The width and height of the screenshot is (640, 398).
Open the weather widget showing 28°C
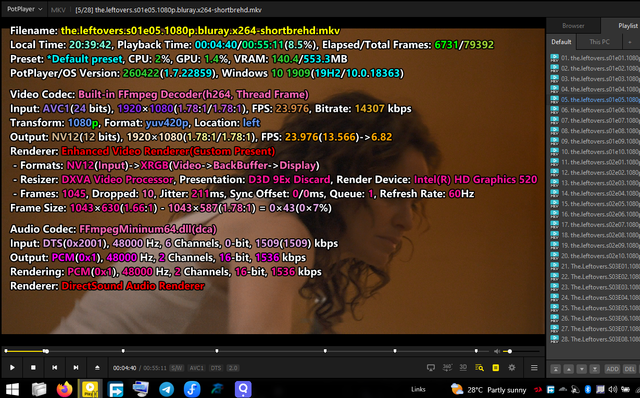click(x=488, y=389)
